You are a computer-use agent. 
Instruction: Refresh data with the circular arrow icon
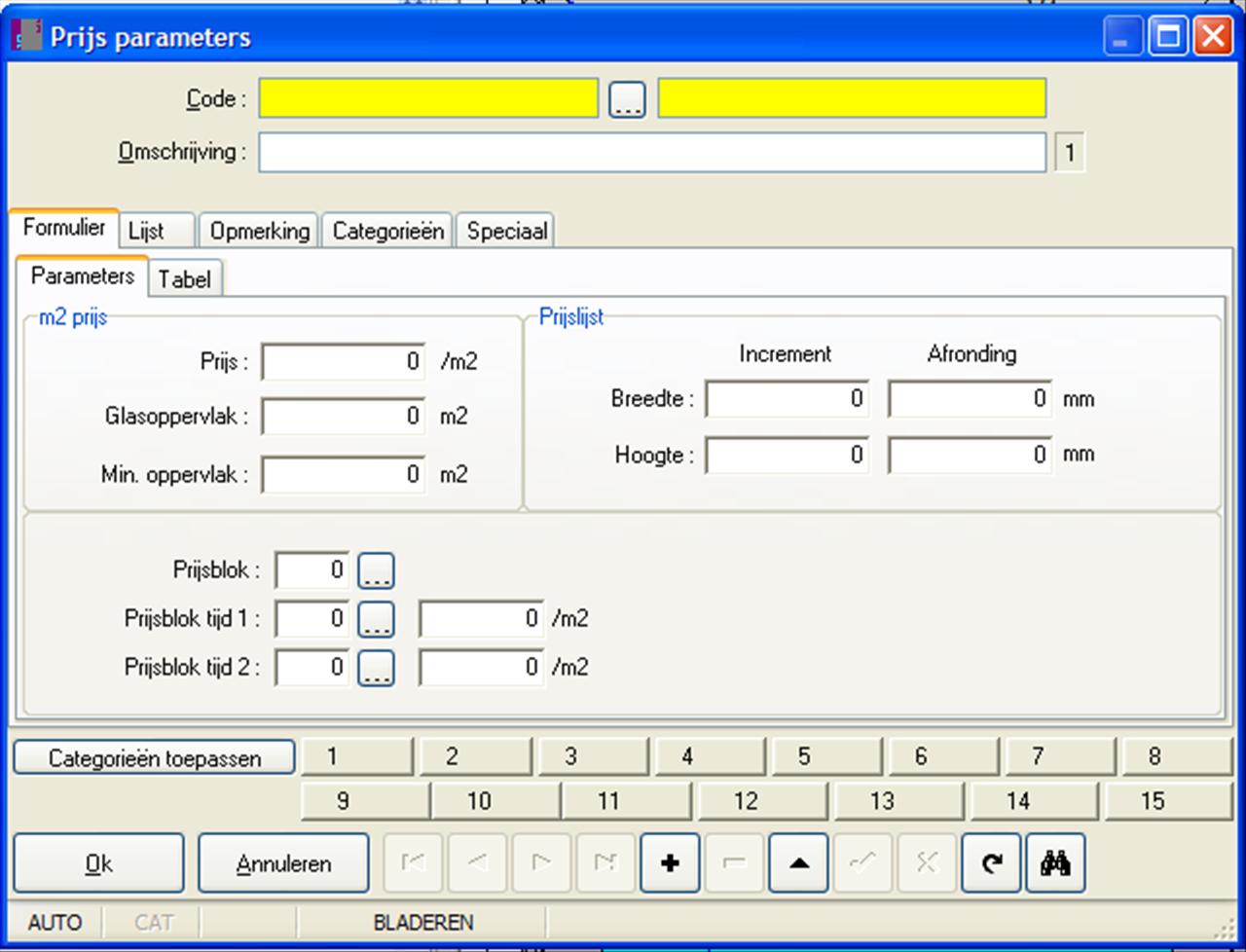tap(991, 863)
